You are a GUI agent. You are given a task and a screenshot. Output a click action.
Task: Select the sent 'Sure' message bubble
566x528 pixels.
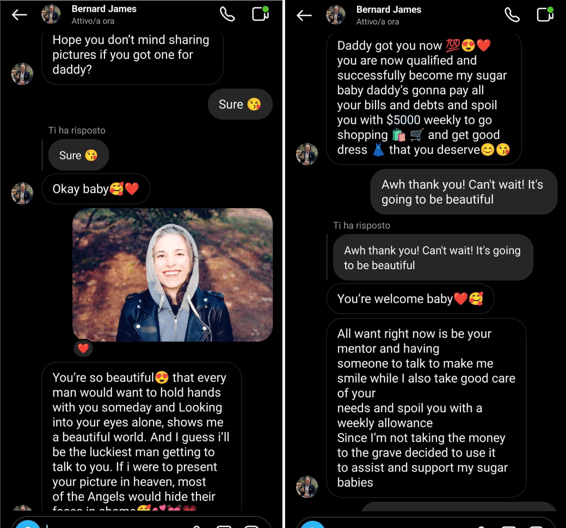coord(240,104)
